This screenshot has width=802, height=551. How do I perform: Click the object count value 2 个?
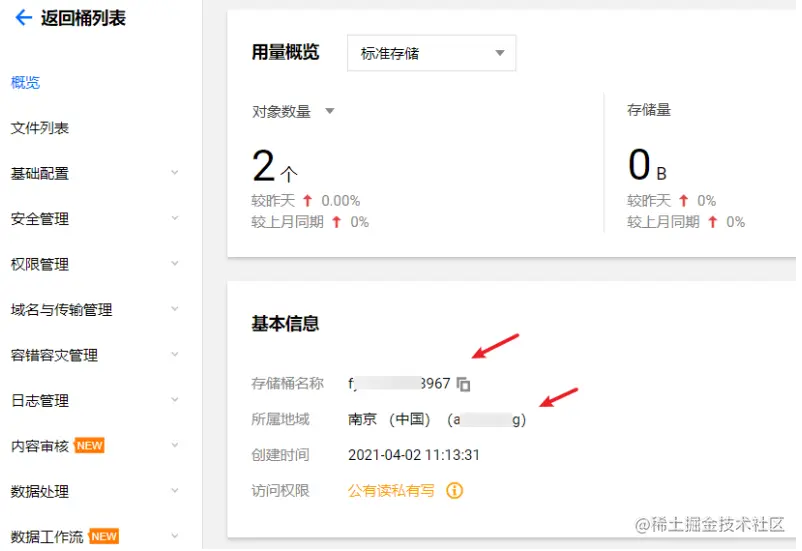275,166
